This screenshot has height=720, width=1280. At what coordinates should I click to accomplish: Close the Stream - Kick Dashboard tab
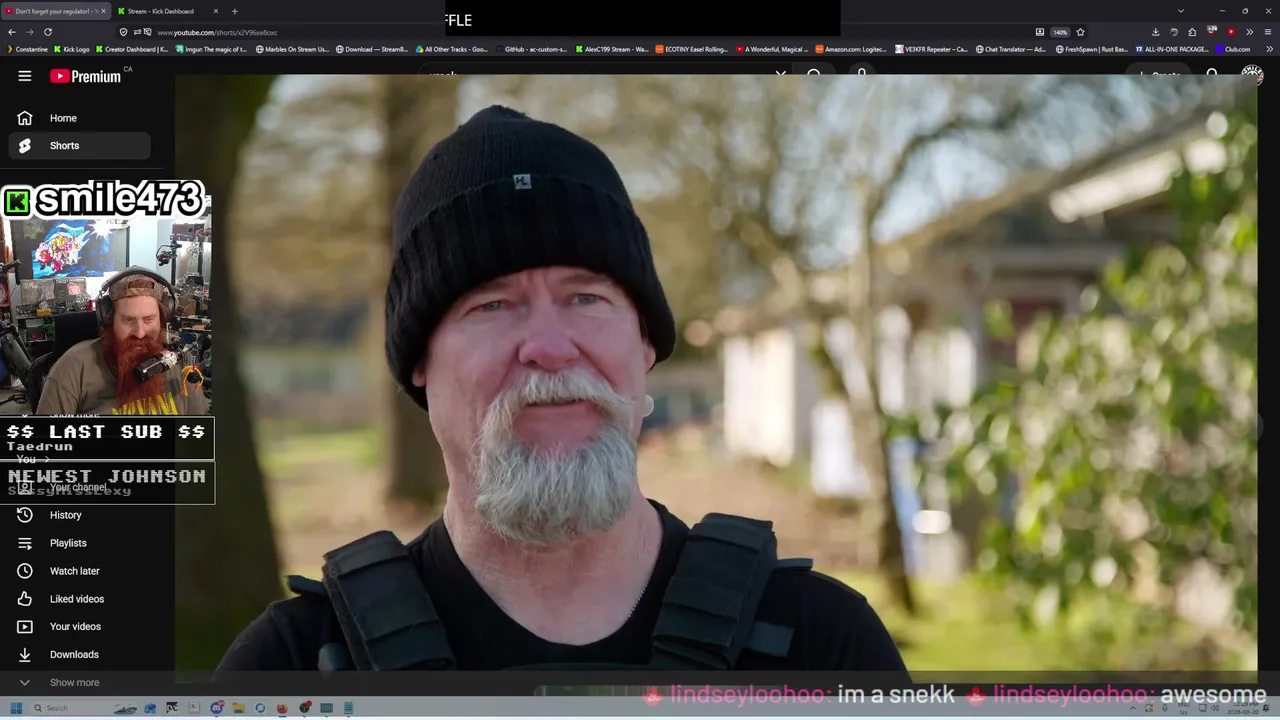click(x=216, y=11)
